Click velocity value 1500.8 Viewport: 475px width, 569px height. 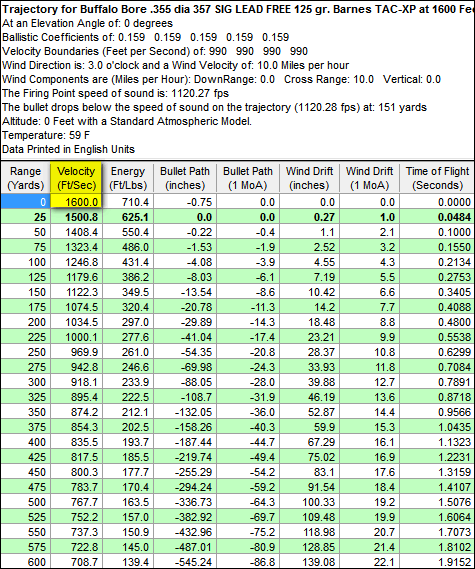(x=76, y=217)
